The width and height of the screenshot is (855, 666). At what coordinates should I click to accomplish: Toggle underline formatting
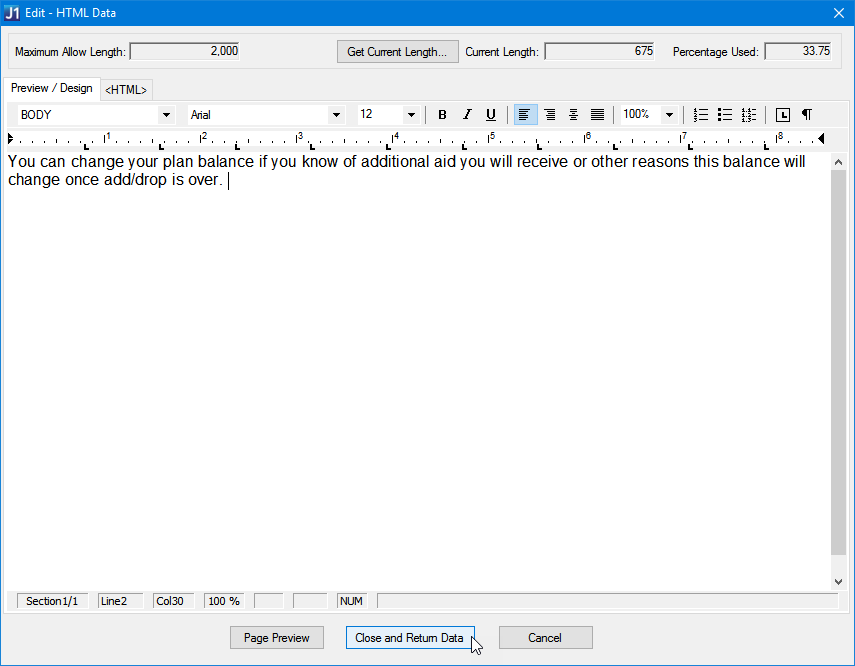click(x=491, y=115)
